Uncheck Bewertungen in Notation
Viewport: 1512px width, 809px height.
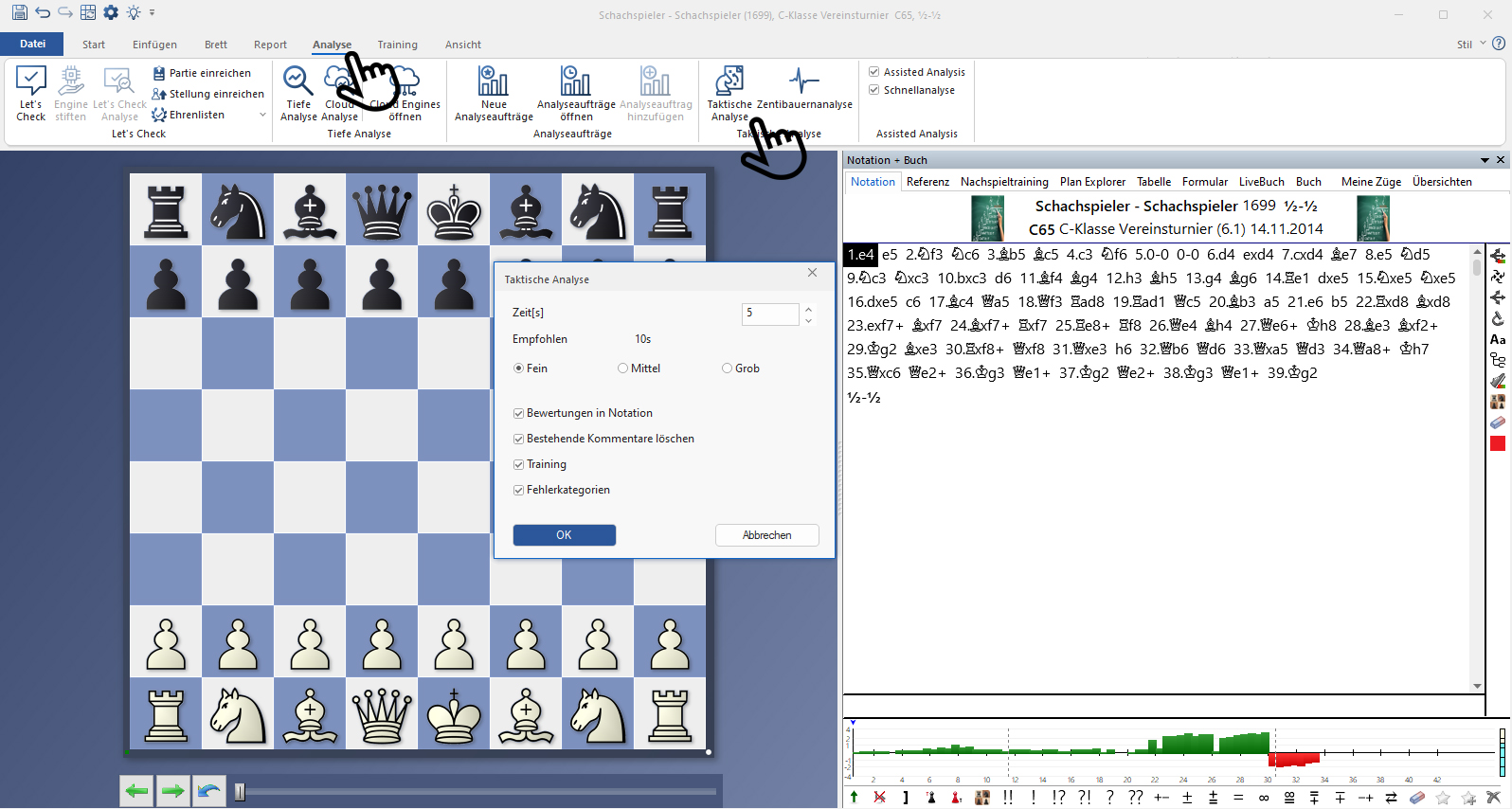519,413
